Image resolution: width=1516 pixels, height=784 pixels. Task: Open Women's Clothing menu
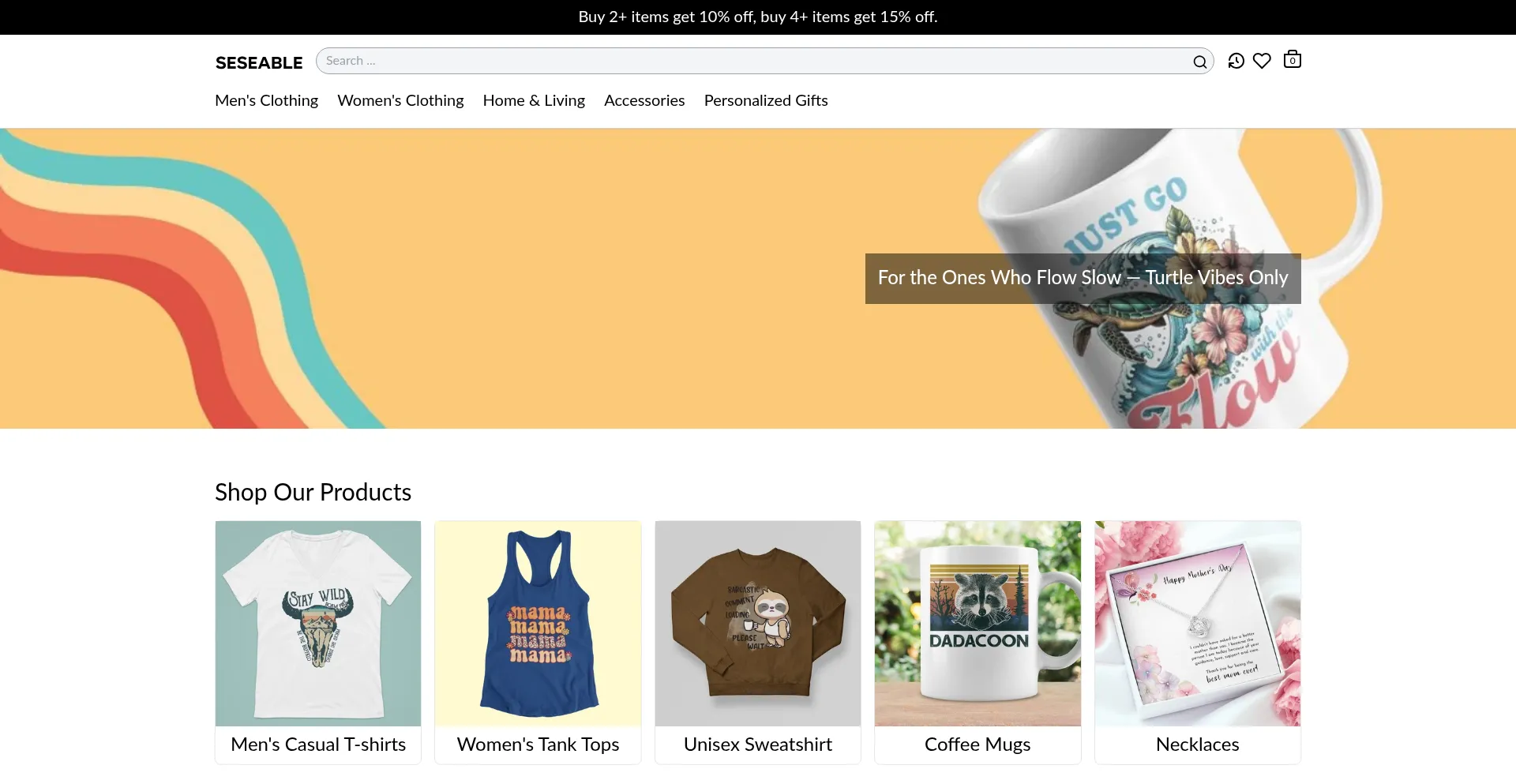400,100
